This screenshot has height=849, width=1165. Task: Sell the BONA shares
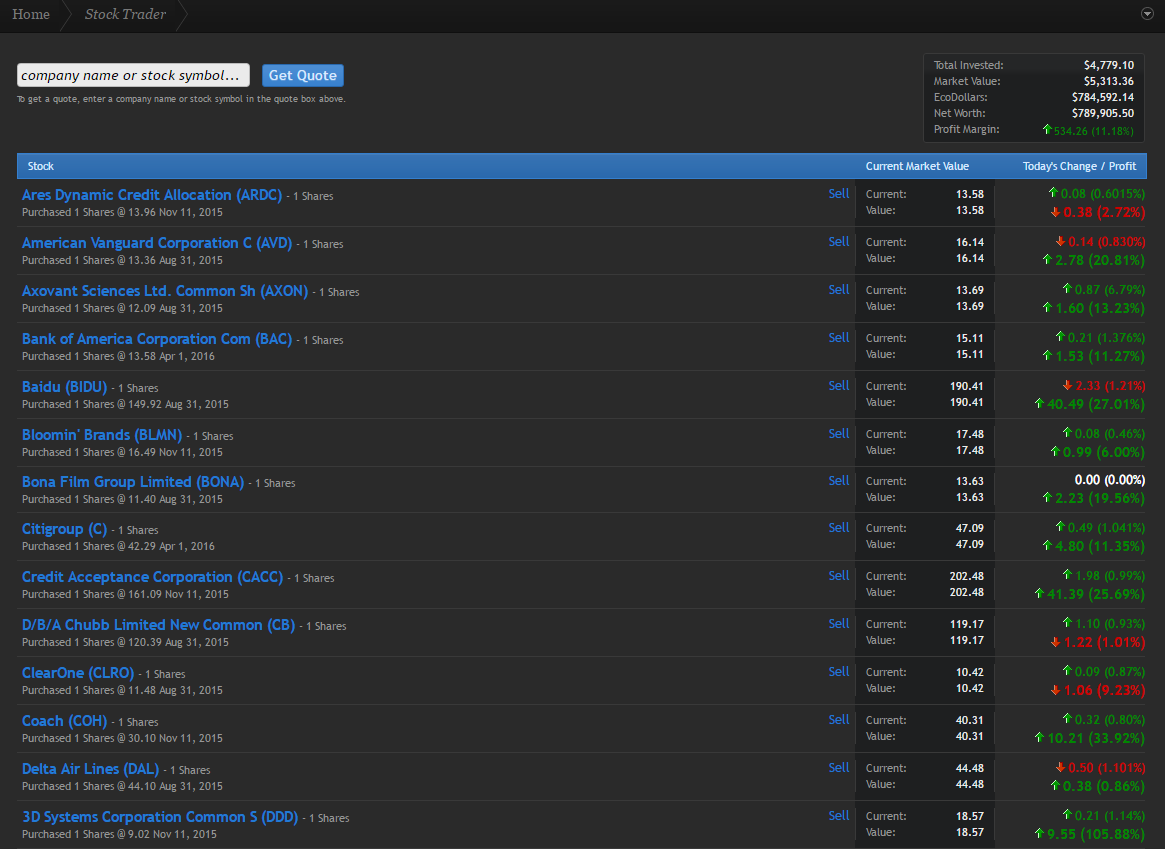pyautogui.click(x=839, y=481)
